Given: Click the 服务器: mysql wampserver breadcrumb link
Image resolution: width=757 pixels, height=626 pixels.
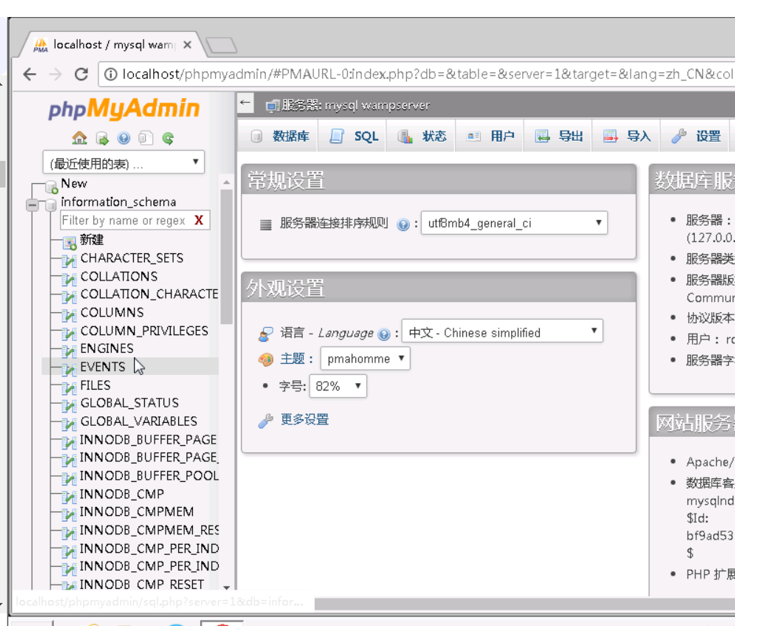Looking at the screenshot, I should tap(355, 105).
